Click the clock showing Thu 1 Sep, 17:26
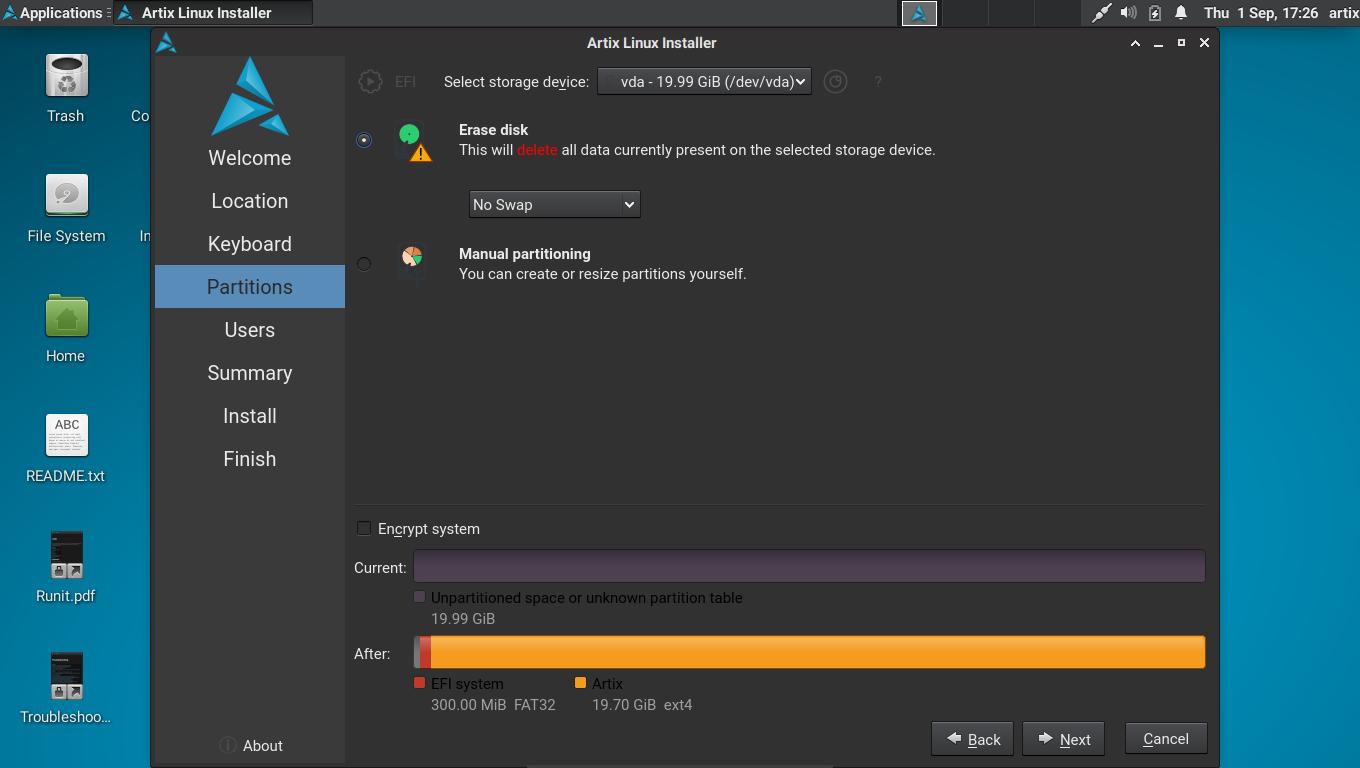The width and height of the screenshot is (1360, 768). tap(1261, 13)
